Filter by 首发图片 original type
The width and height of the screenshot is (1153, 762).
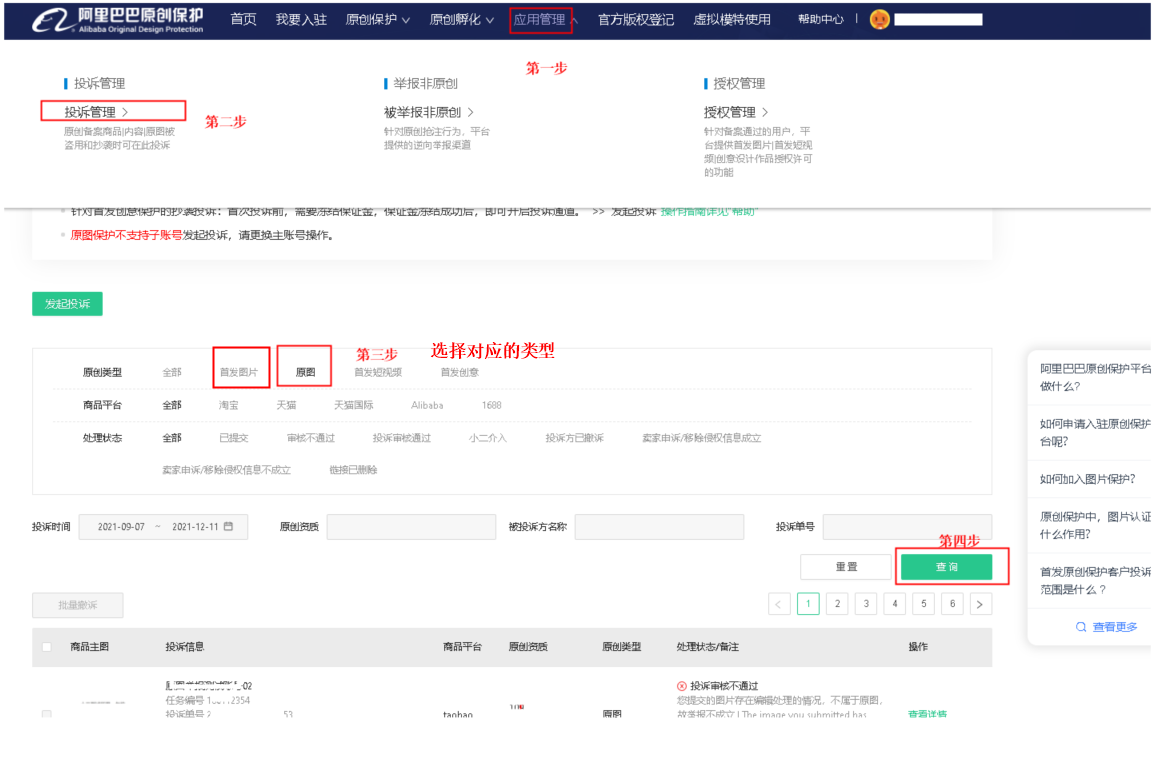pos(239,373)
